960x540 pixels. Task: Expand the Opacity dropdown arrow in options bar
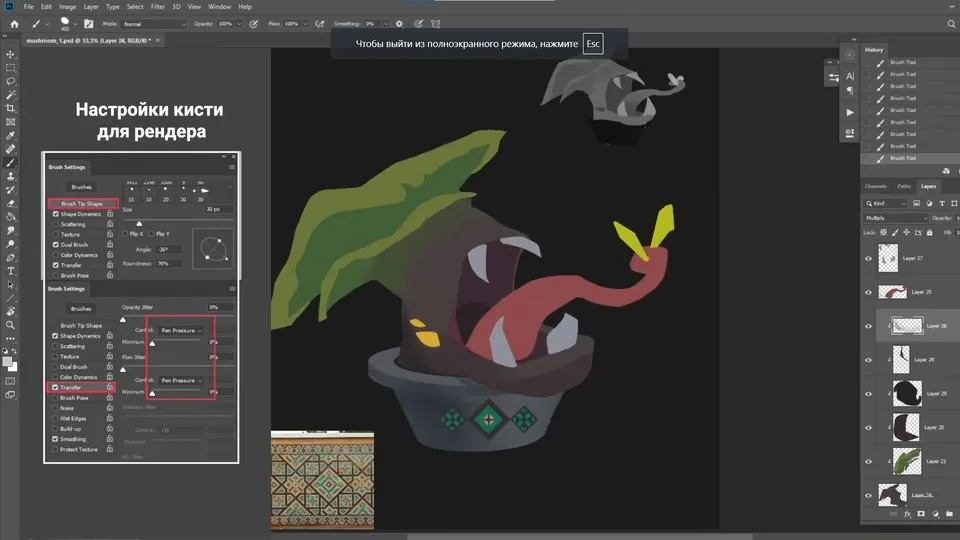[x=238, y=24]
